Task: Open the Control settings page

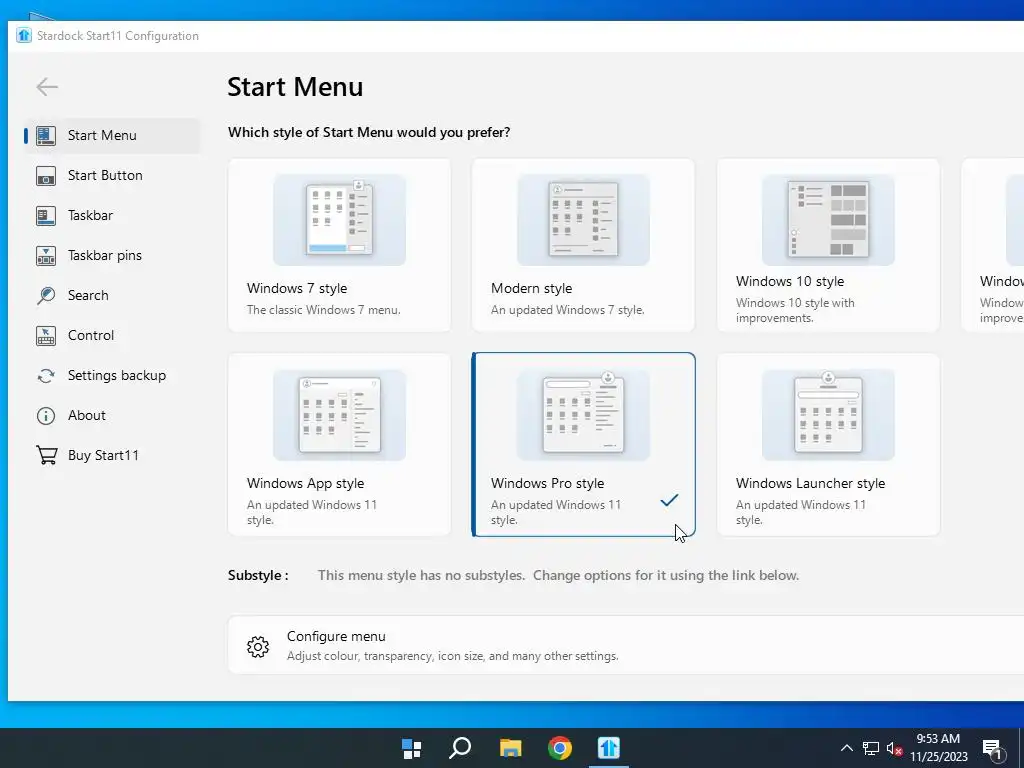Action: [x=91, y=336]
